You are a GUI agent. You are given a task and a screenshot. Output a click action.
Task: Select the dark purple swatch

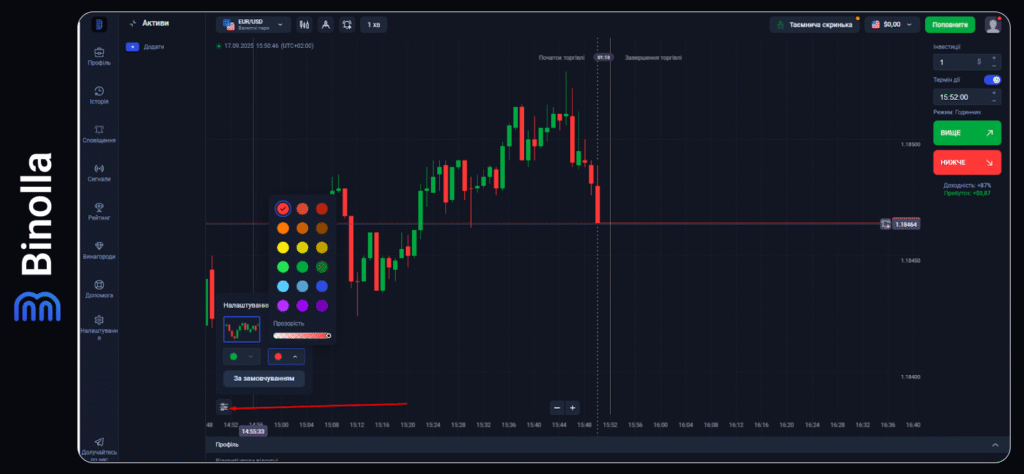(x=322, y=306)
